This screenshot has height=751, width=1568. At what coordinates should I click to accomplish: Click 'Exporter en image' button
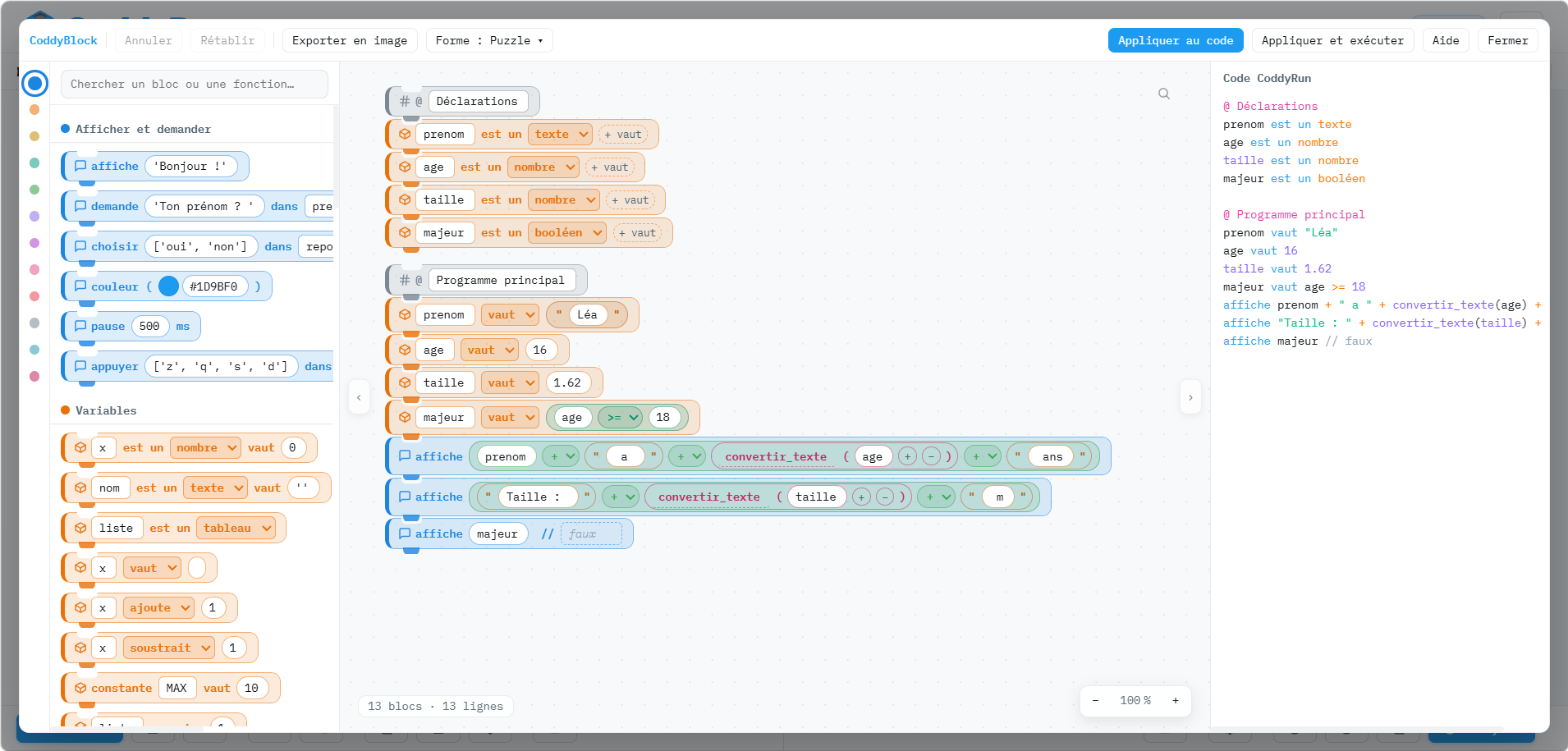tap(350, 40)
